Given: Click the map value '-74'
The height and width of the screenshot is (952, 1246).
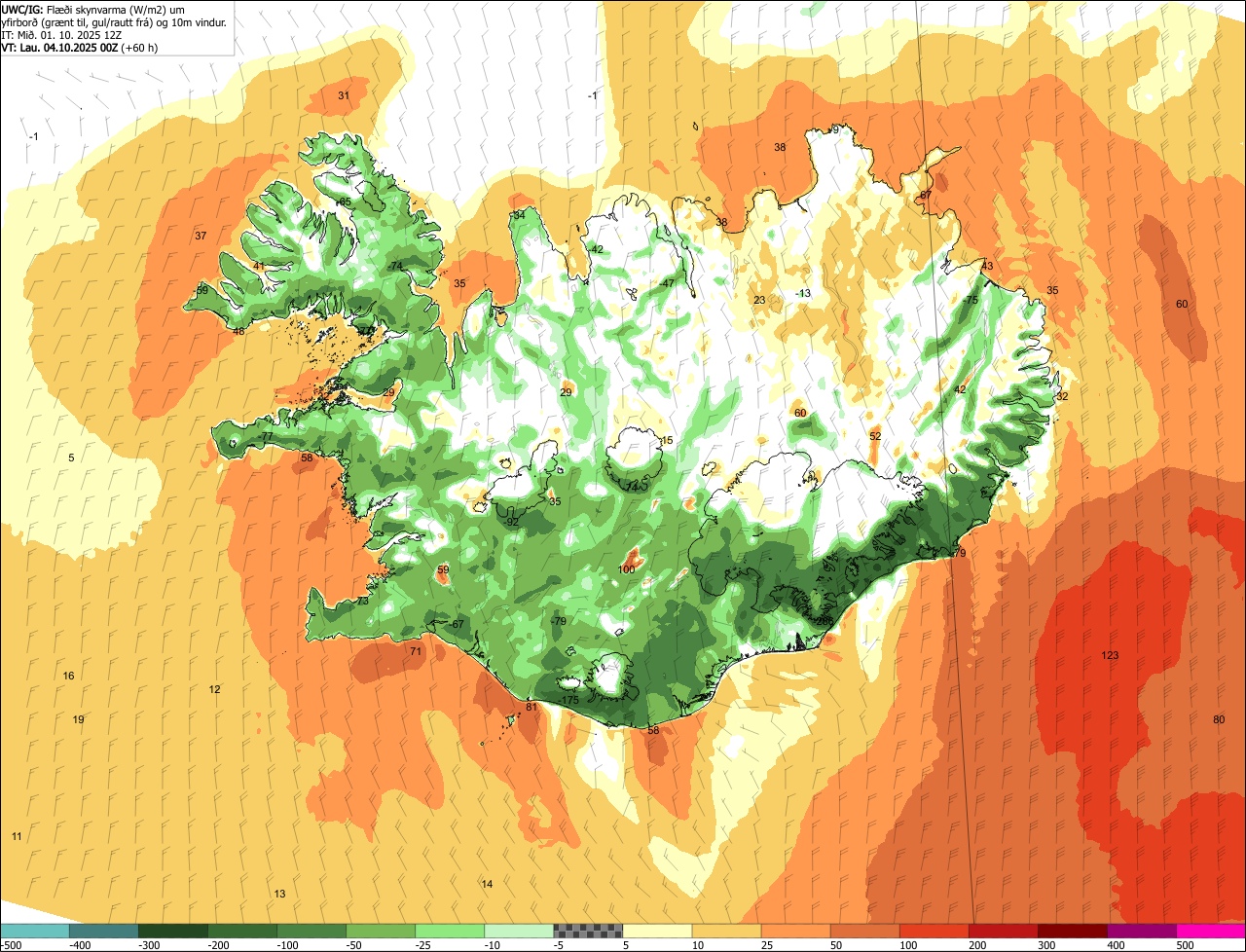Looking at the screenshot, I should (x=394, y=267).
